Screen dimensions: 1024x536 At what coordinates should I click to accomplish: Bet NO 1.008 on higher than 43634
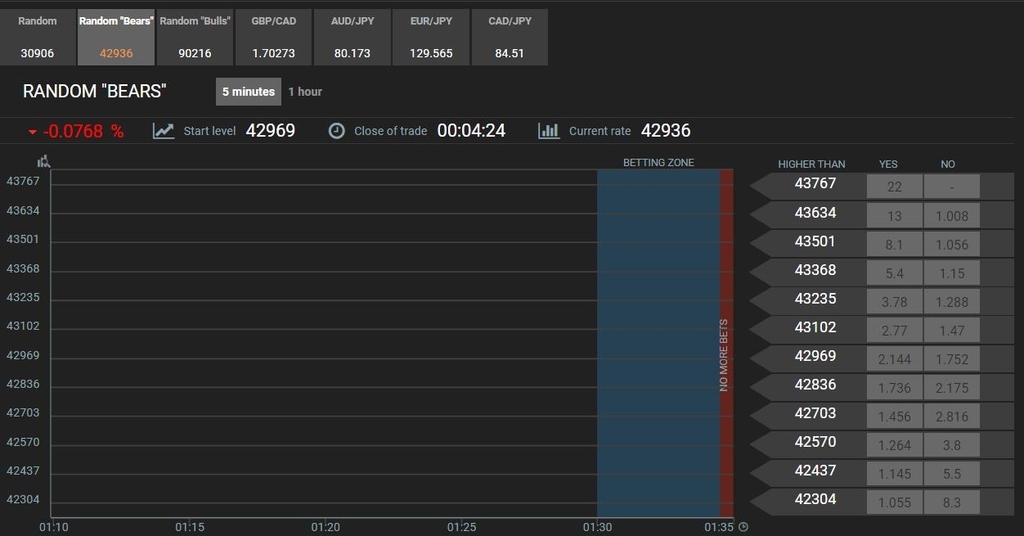click(x=952, y=215)
